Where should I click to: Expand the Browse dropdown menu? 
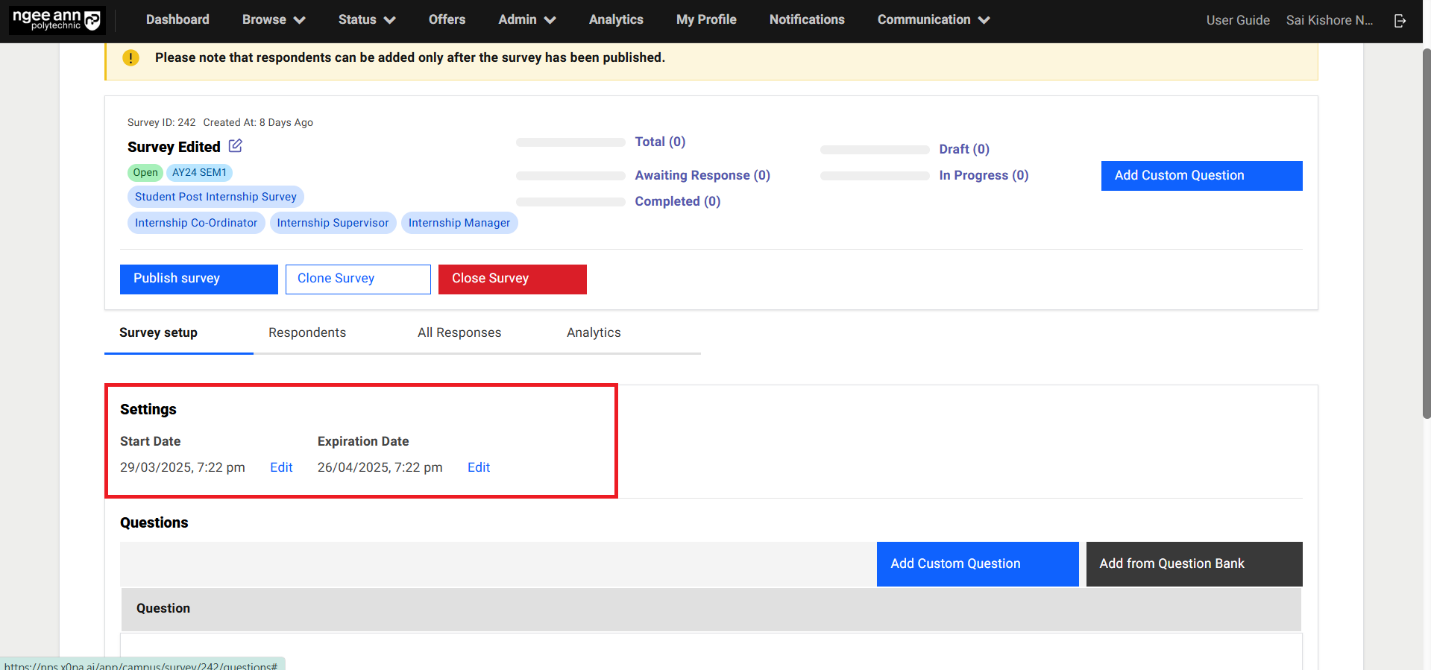click(273, 20)
